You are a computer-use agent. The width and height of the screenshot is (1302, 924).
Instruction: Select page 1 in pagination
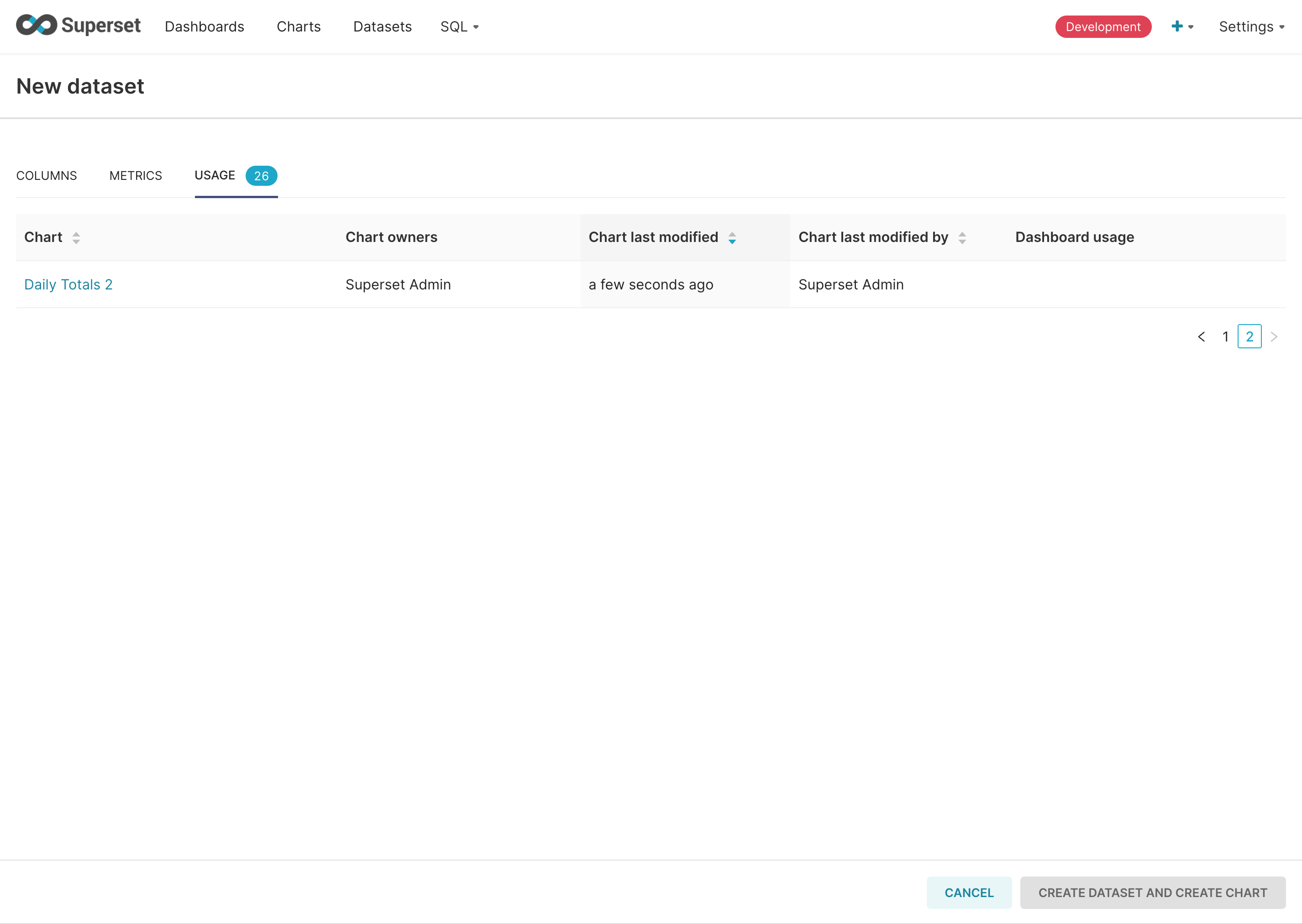(1225, 336)
